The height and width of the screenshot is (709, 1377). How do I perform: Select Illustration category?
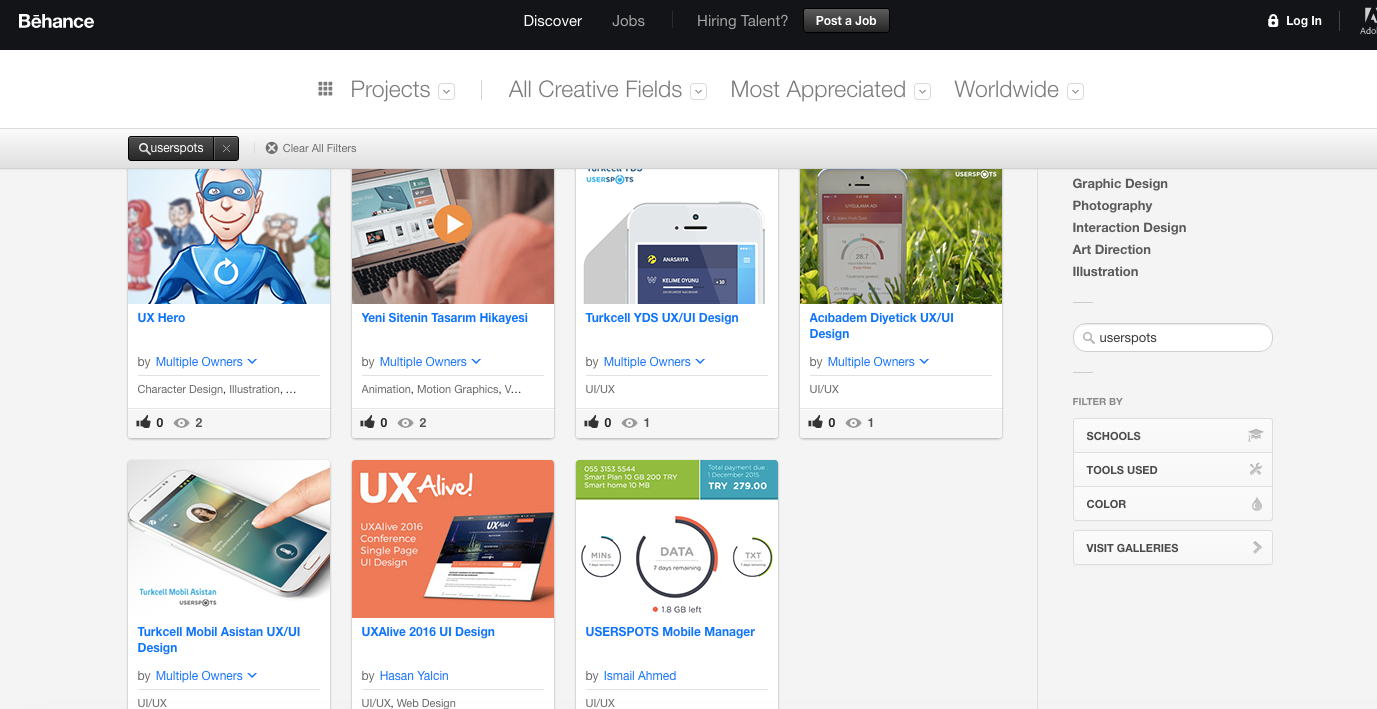click(1105, 272)
